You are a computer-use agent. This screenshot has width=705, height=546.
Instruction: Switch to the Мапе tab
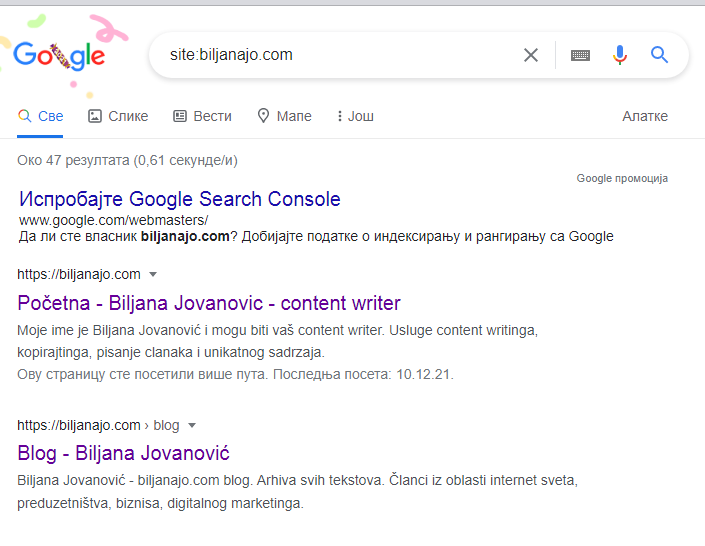coord(284,116)
